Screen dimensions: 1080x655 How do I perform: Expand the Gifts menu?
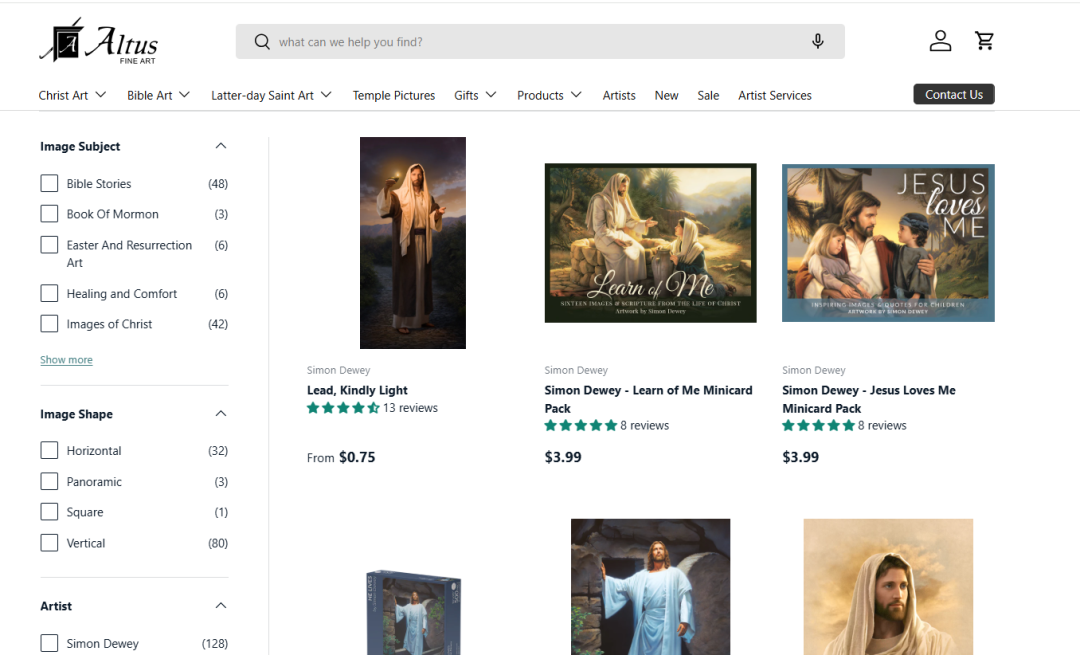click(x=475, y=95)
